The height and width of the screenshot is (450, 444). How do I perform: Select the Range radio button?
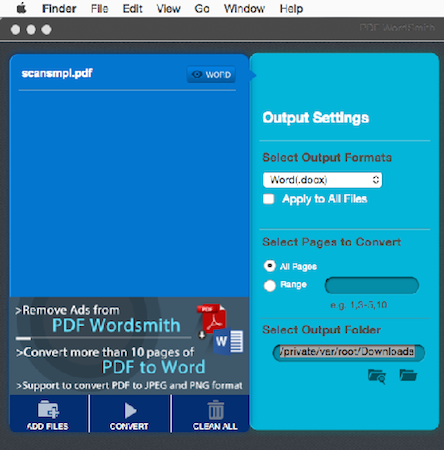pos(270,285)
